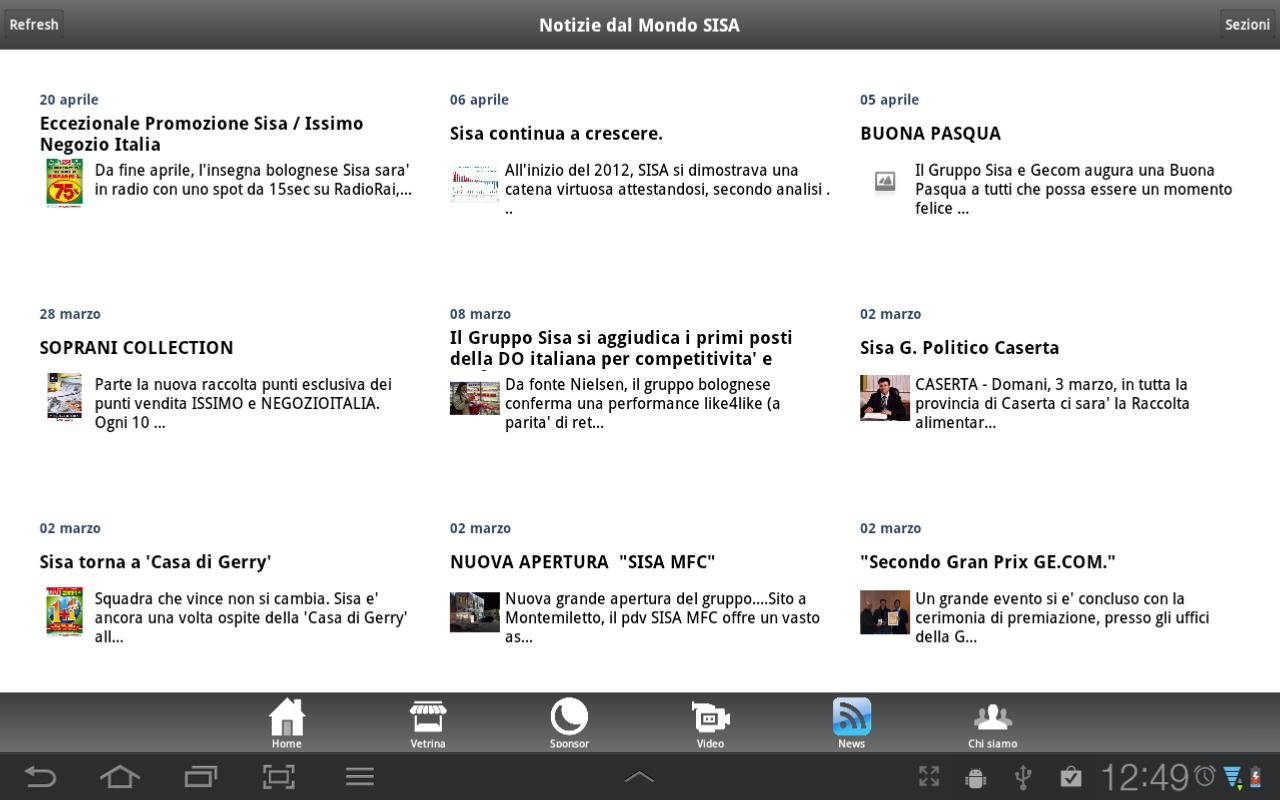Expand the center chevron-up handle
The image size is (1280, 800).
[x=639, y=777]
